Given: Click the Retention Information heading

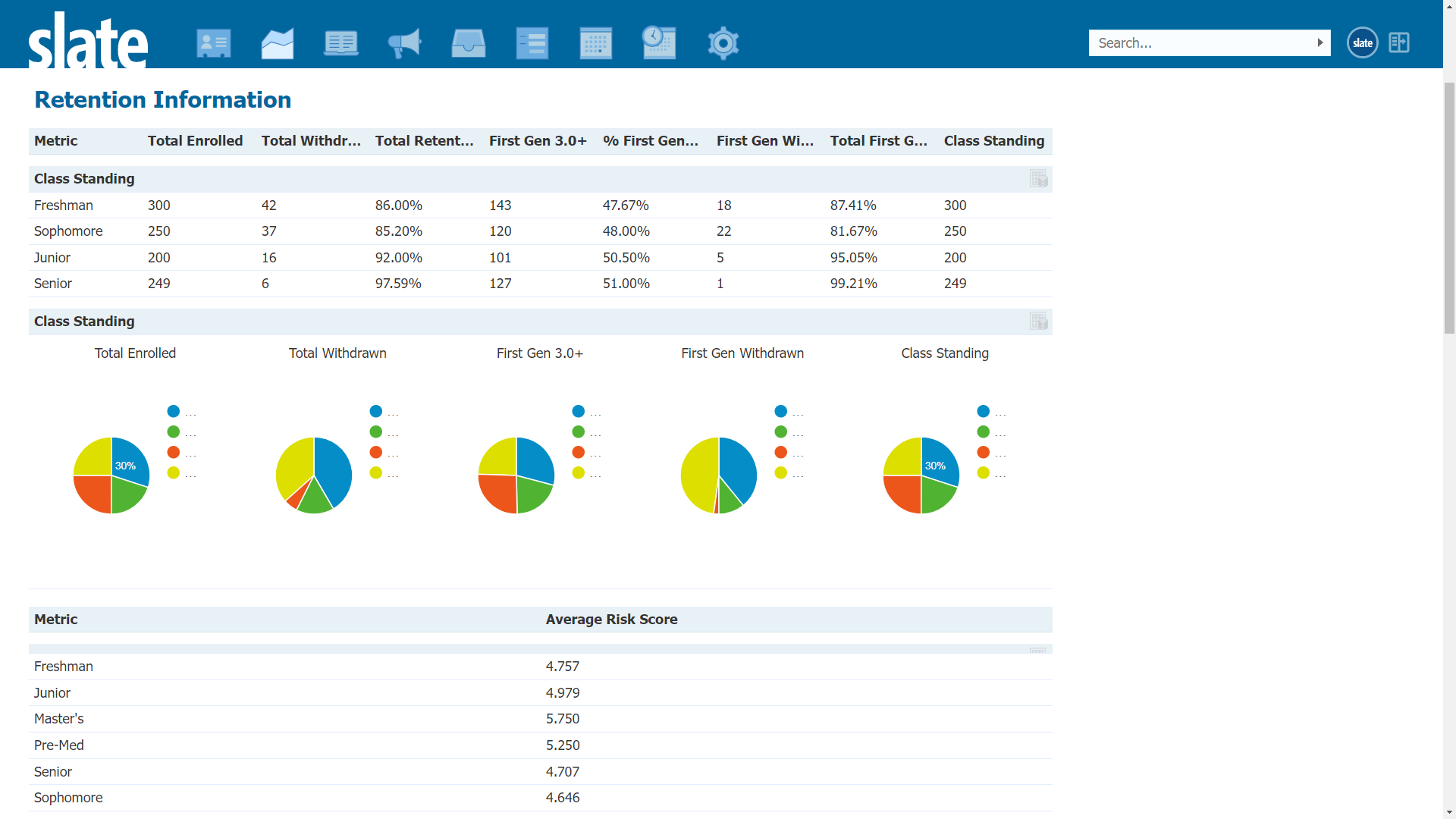Looking at the screenshot, I should tap(163, 99).
